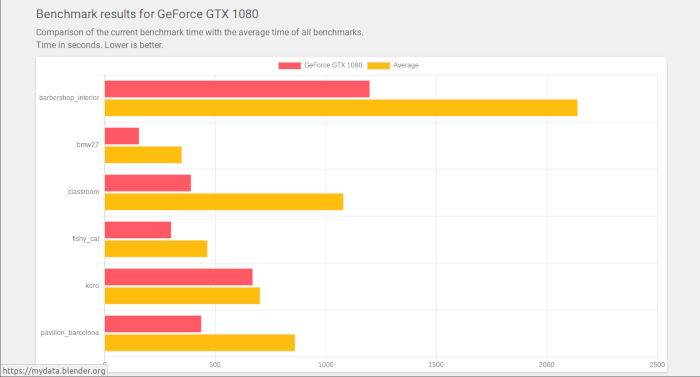Screen dimensions: 700x377
Task: Select the red koro bar
Action: (x=179, y=277)
